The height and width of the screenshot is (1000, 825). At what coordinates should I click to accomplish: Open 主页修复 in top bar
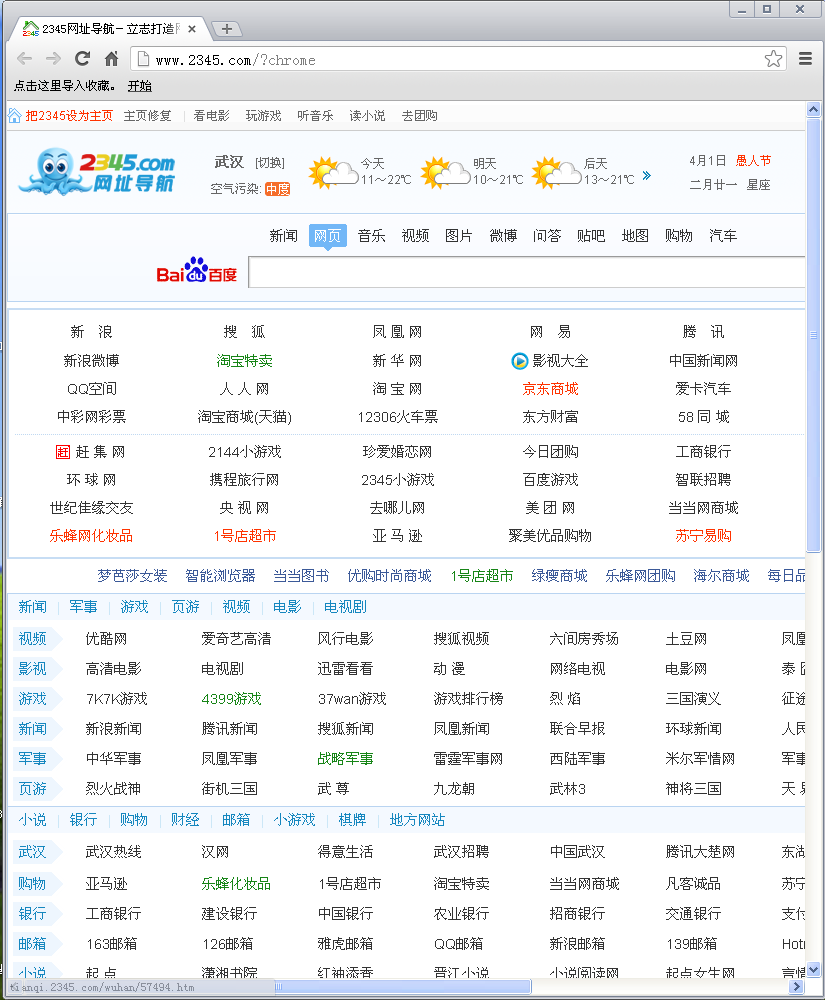[x=147, y=115]
